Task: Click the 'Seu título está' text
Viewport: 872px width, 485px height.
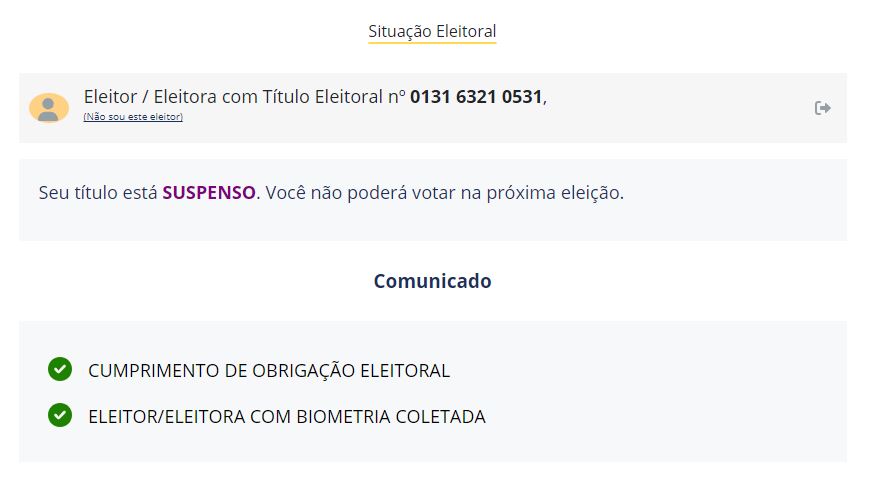Action: (x=98, y=192)
